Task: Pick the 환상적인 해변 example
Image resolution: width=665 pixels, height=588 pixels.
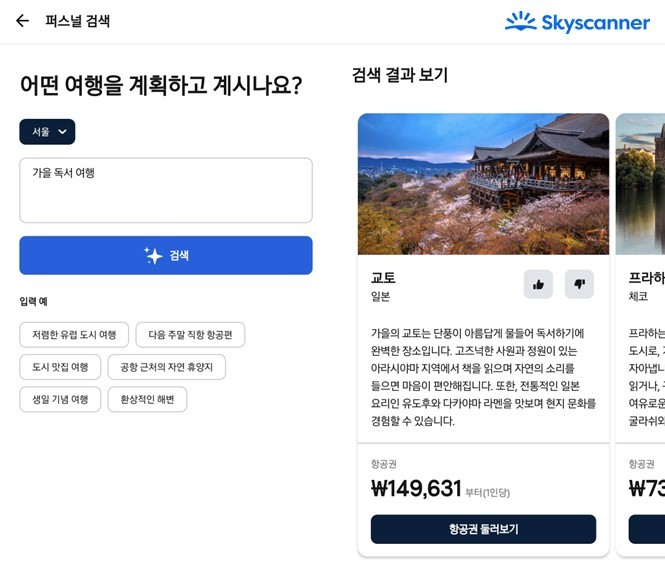Action: coord(147,399)
